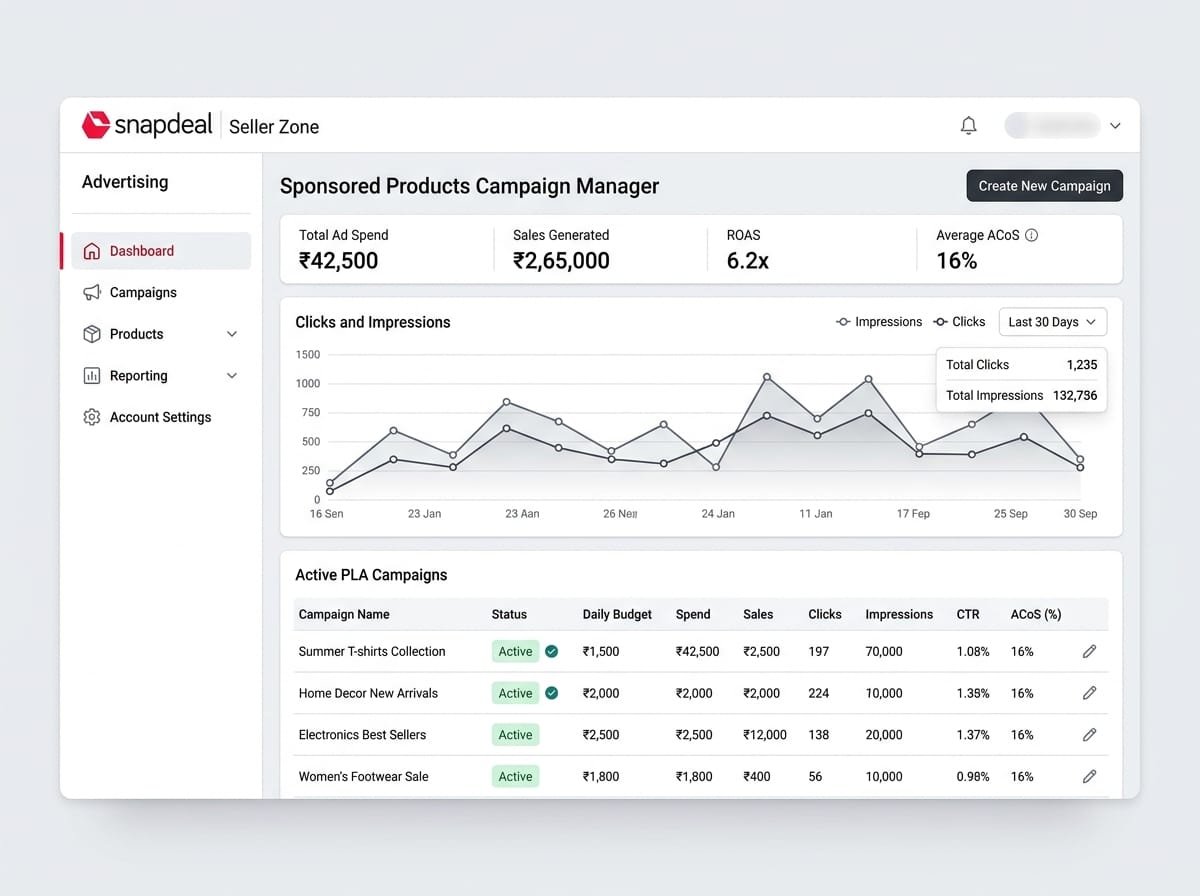The image size is (1200, 896).
Task: Click the Account Settings gear icon
Action: click(92, 417)
